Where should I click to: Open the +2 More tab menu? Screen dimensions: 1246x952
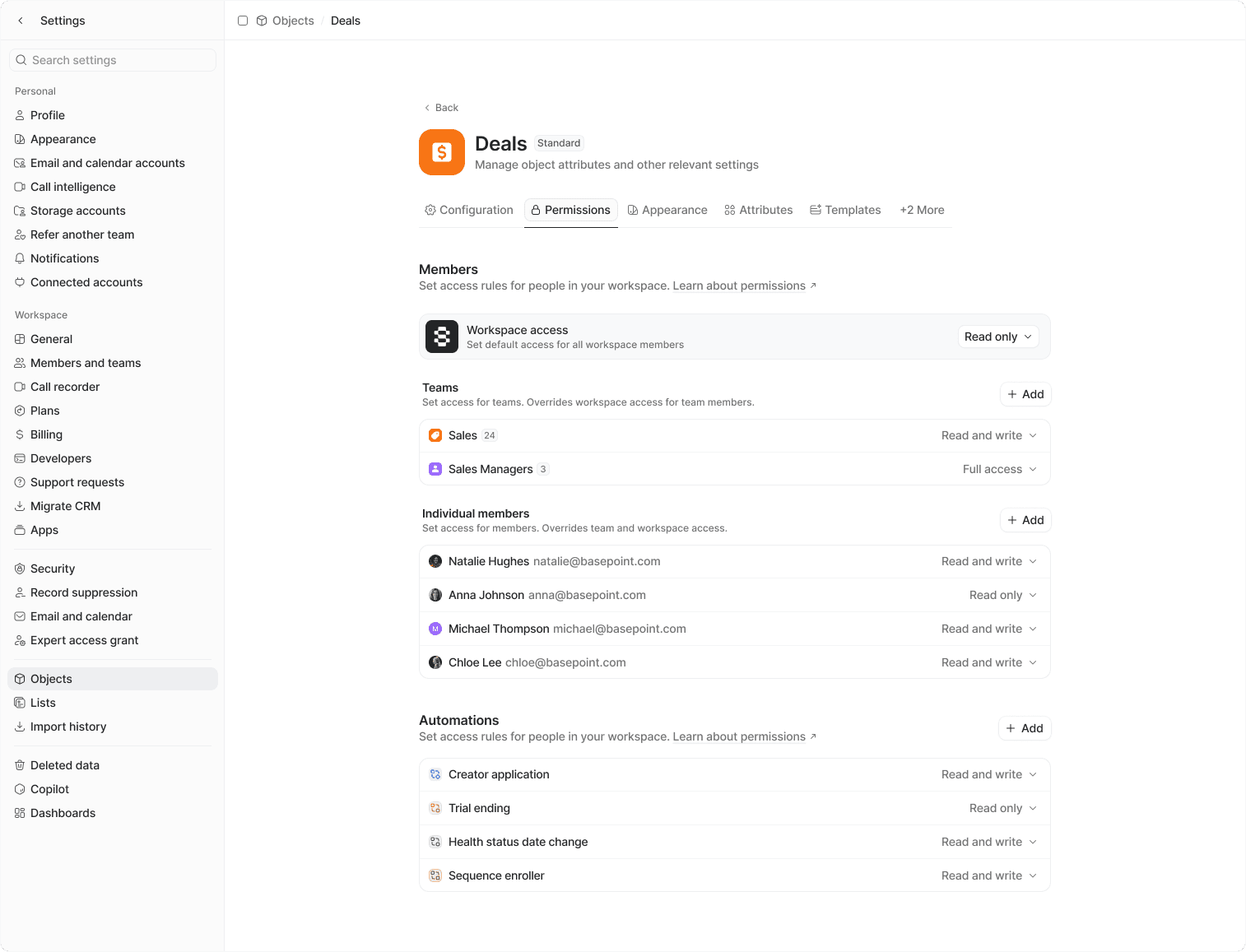pos(921,210)
